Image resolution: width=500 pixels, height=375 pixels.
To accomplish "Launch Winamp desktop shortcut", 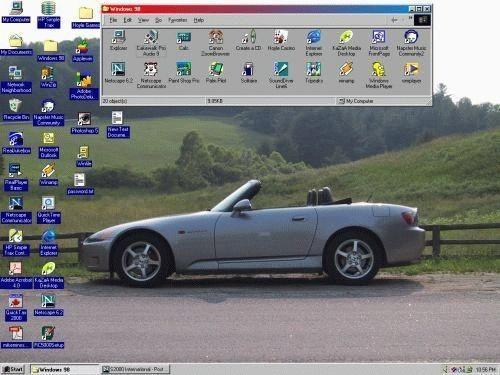I will tap(49, 174).
